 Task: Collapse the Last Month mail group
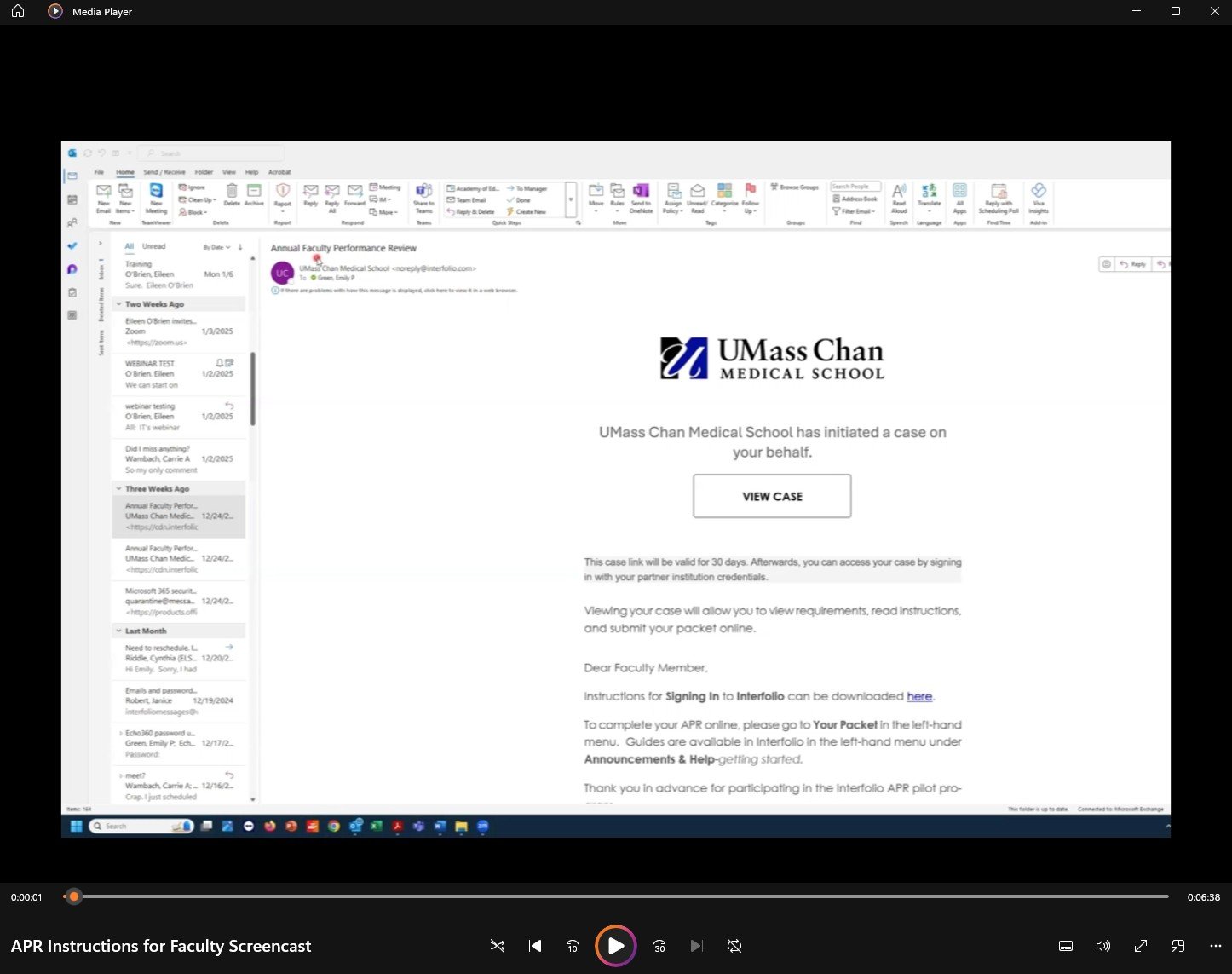(x=118, y=631)
